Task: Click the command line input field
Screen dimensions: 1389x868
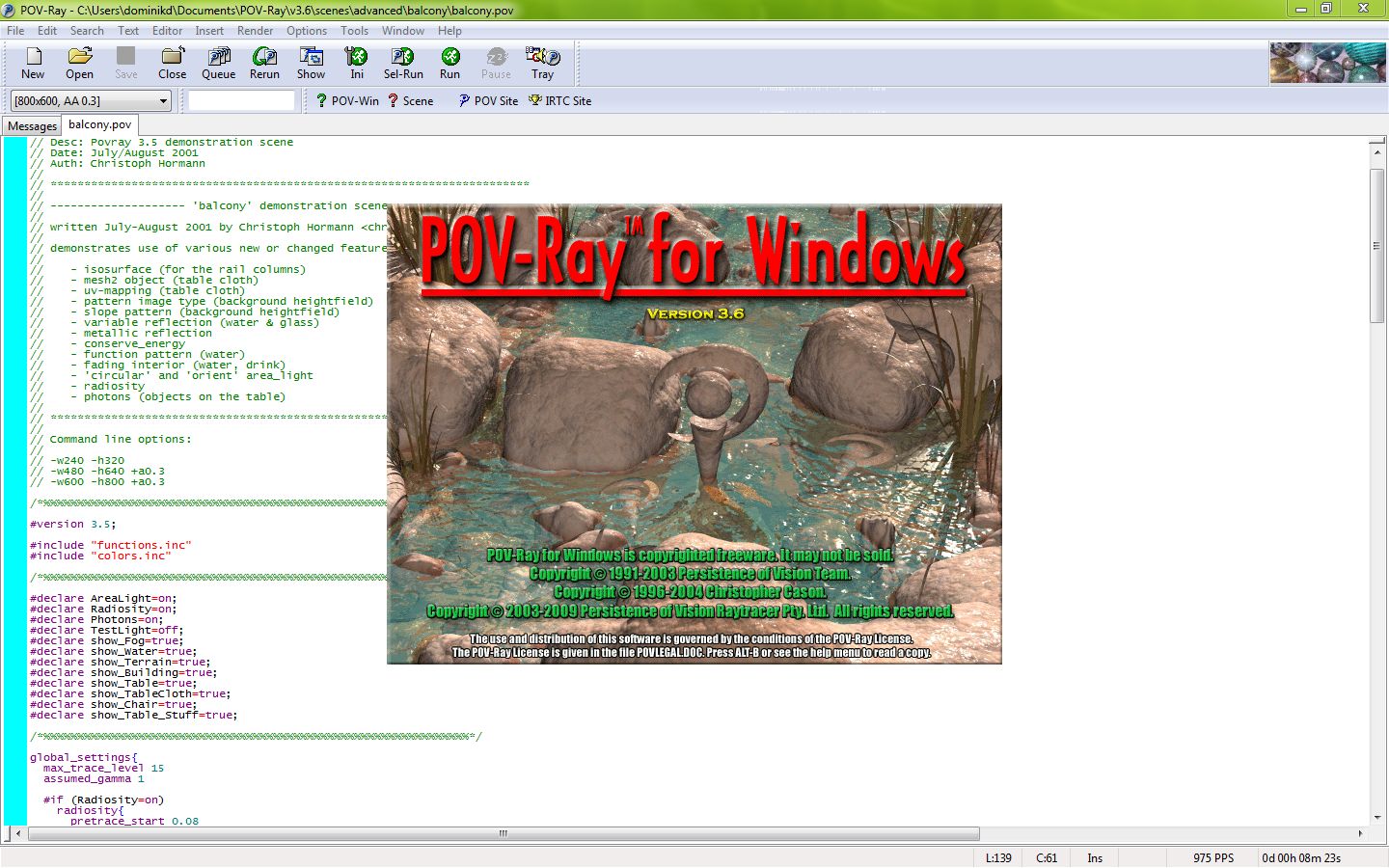Action: (241, 100)
